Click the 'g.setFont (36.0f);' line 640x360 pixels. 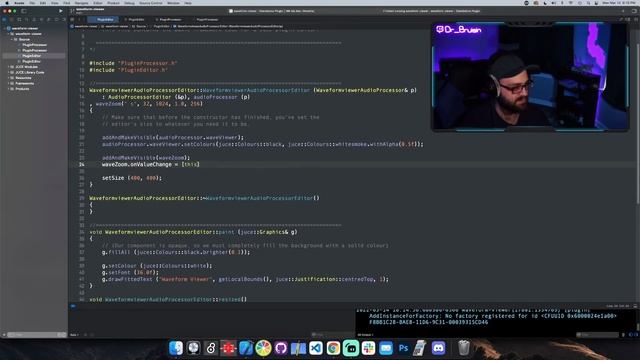[x=130, y=272]
